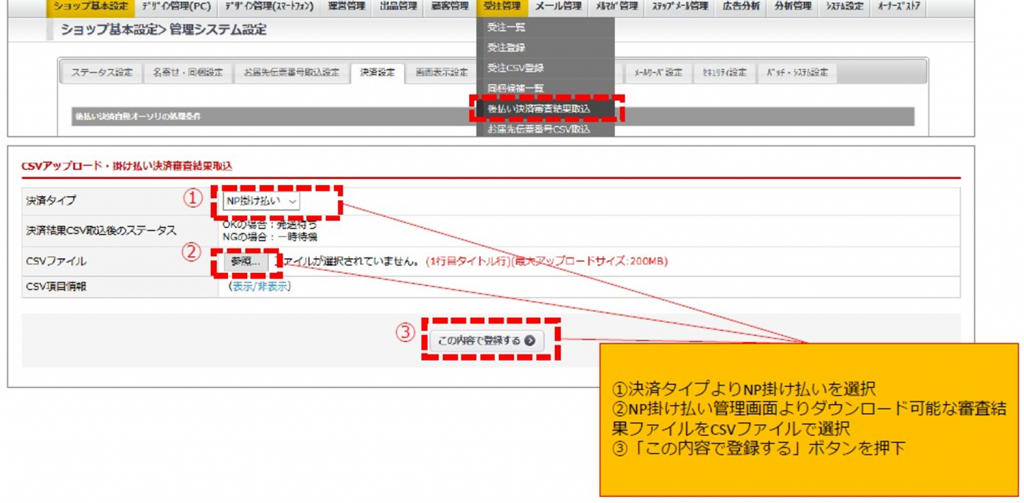Toggle CSV項目情報 via 表示/非表示 link
The height and width of the screenshot is (503, 1024).
259,286
